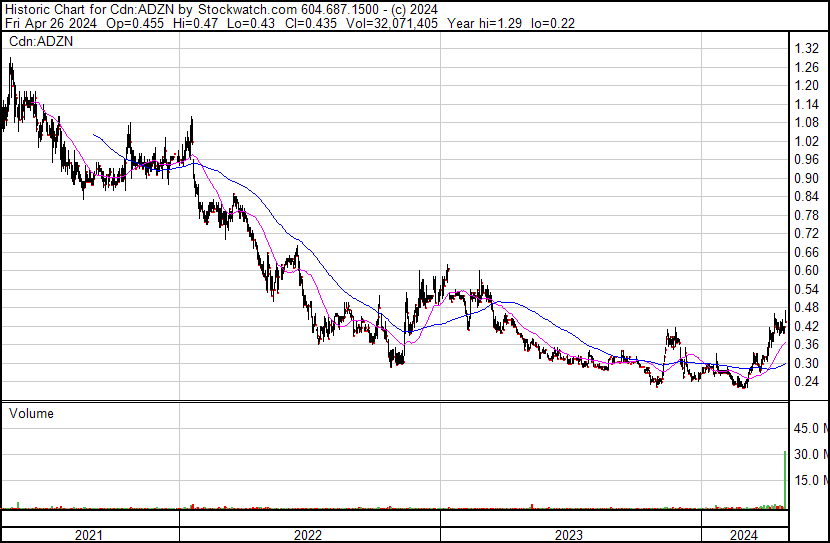830x543 pixels.
Task: Click the 1.26 price axis value
Action: [807, 67]
